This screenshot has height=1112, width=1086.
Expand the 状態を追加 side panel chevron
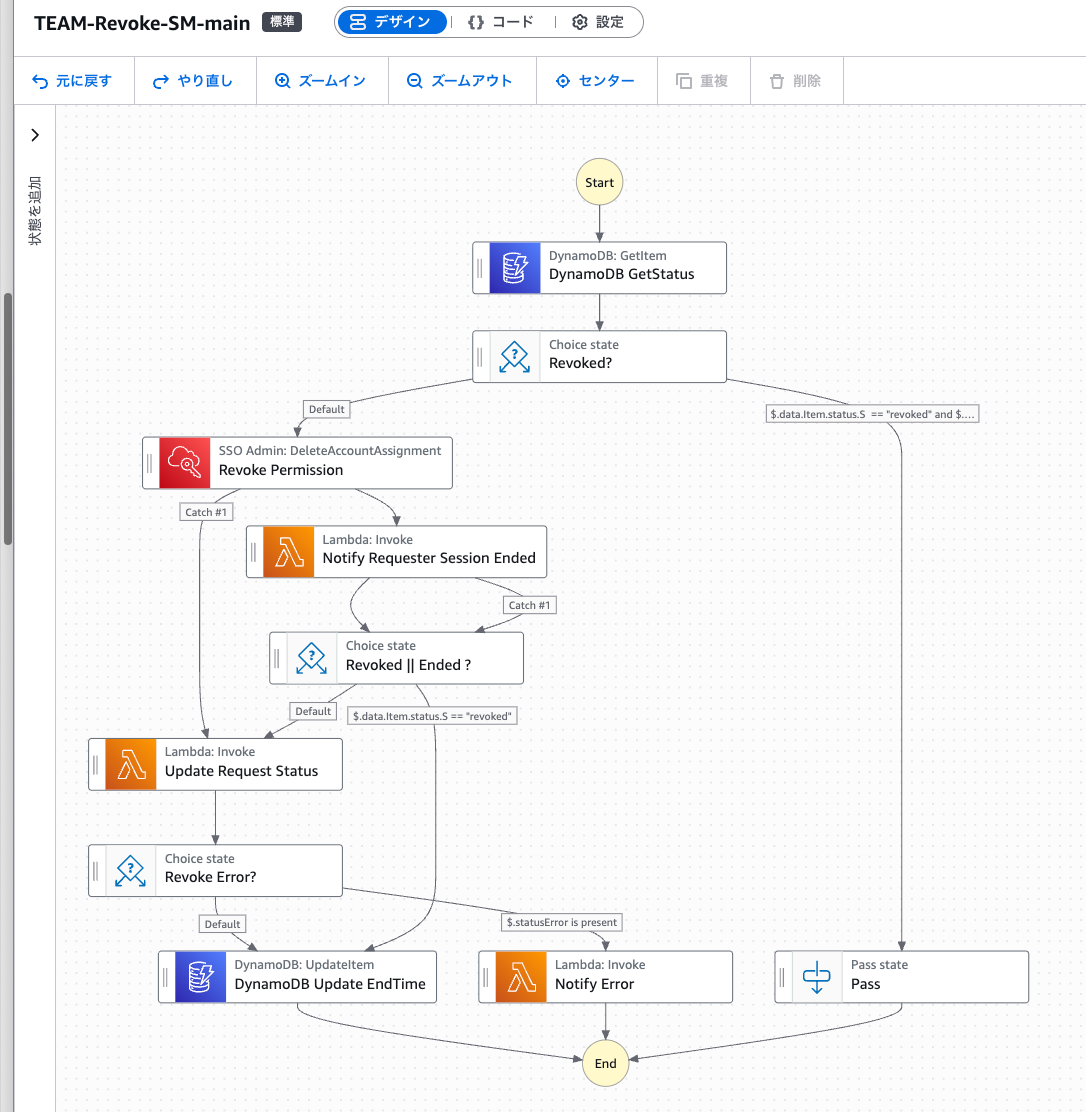(x=35, y=135)
